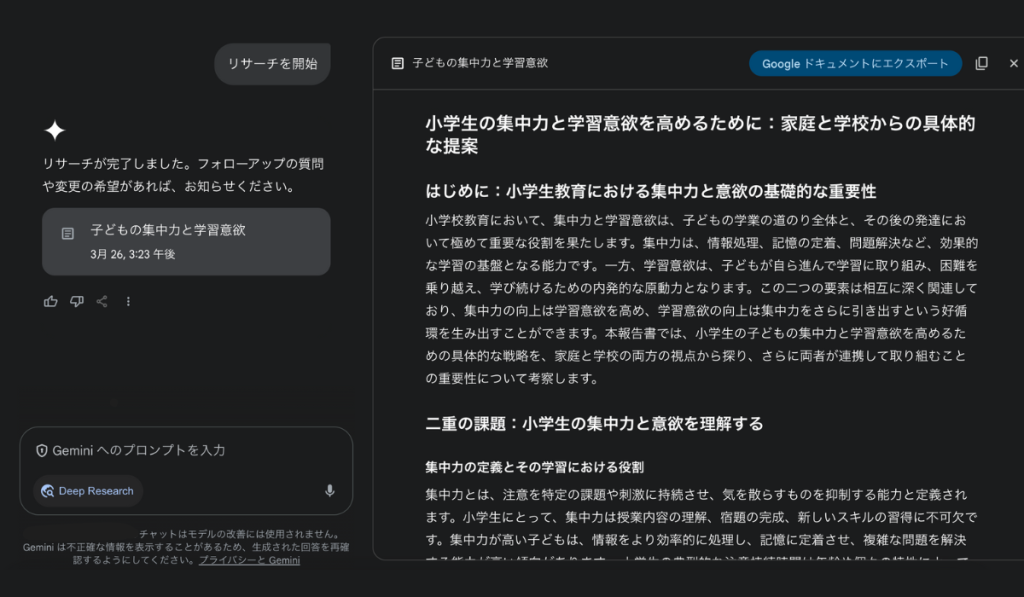This screenshot has width=1024, height=597.
Task: Close the report panel with X
Action: point(1013,63)
